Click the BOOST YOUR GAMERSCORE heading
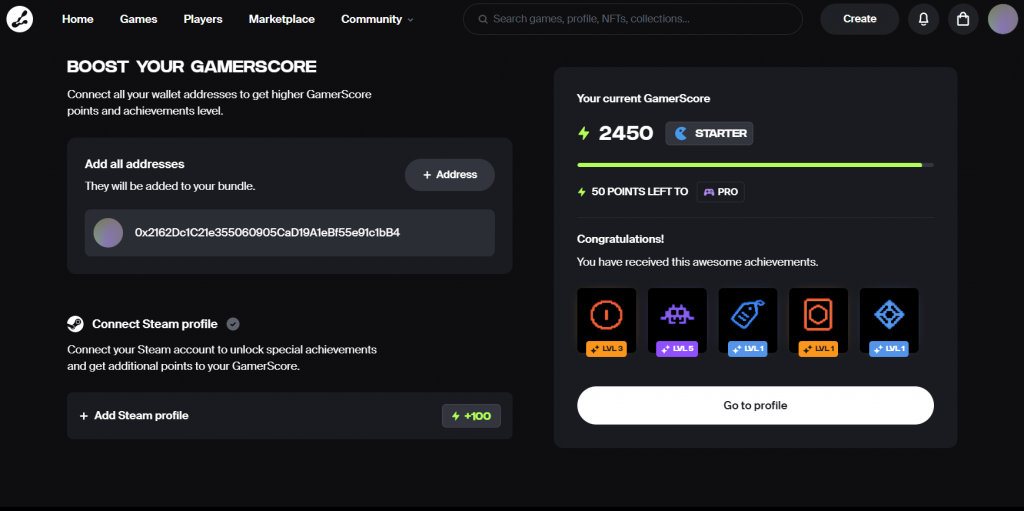 point(192,67)
